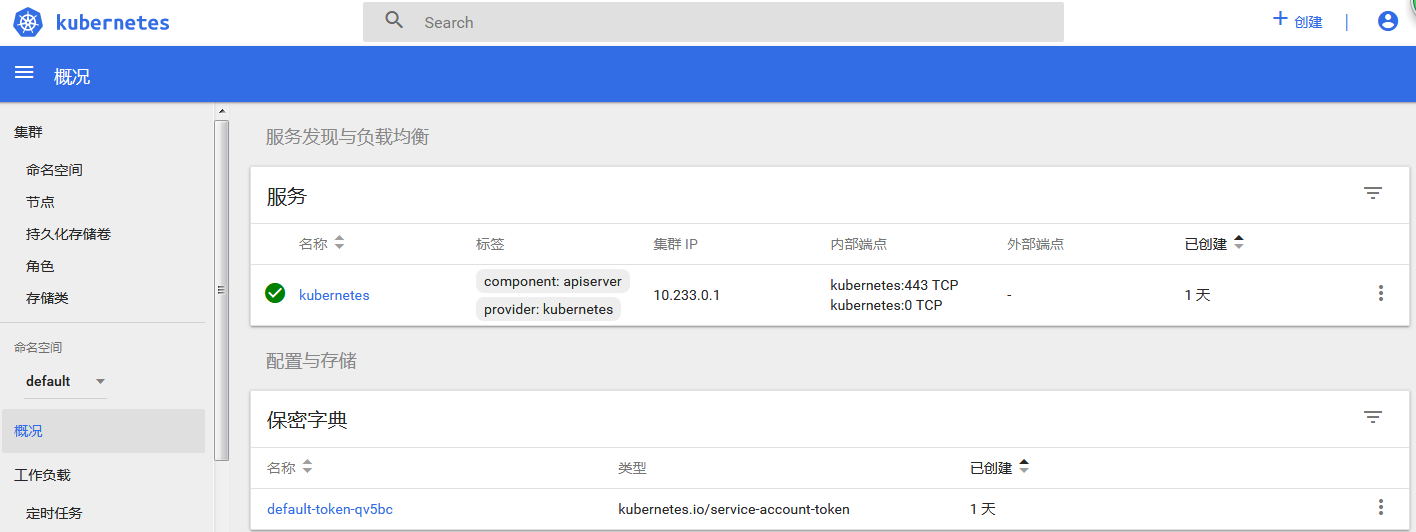The image size is (1416, 532).
Task: Click the component: apiserver label chip
Action: pyautogui.click(x=553, y=281)
